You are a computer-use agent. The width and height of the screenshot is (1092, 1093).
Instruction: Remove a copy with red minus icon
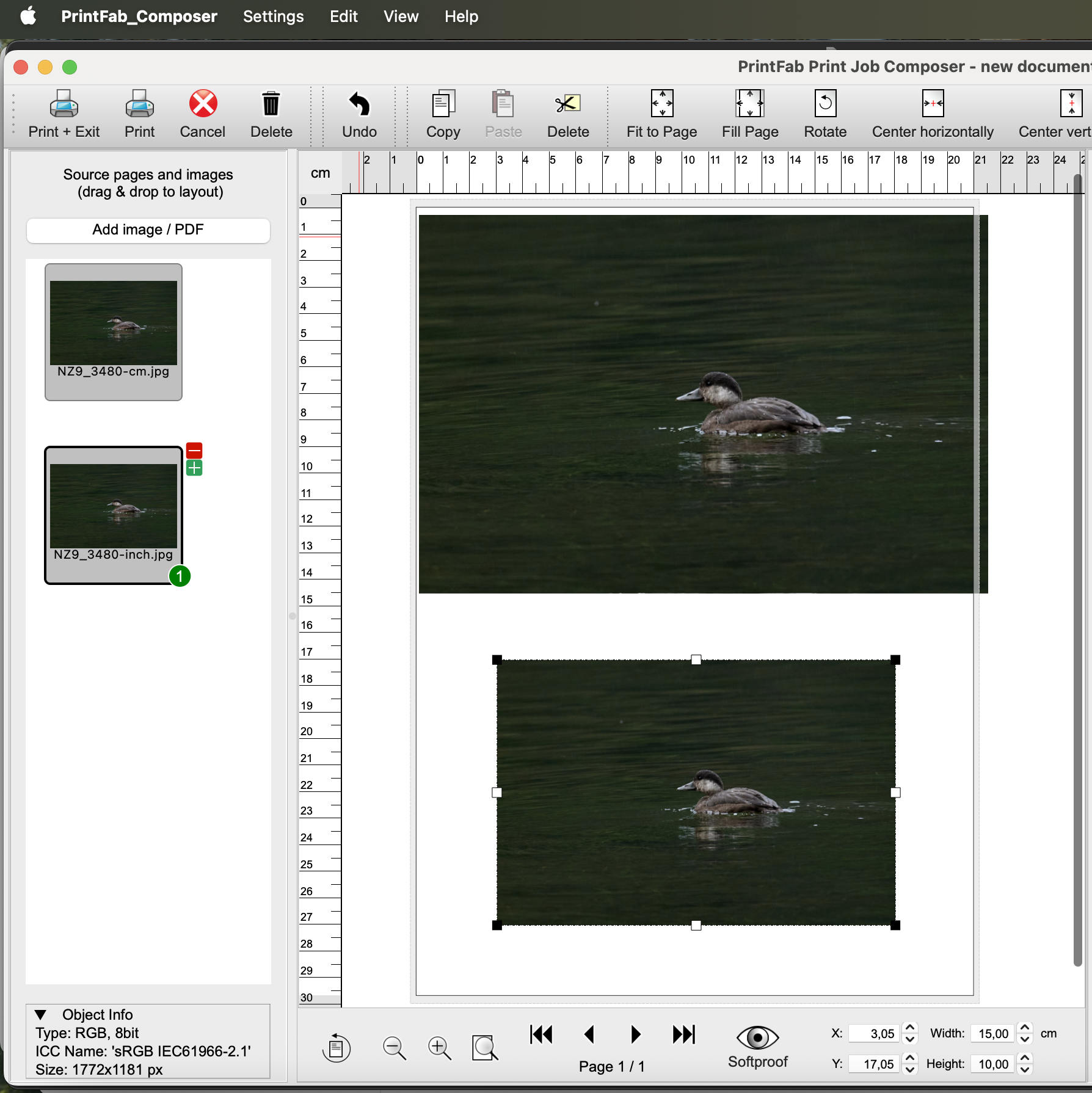click(x=194, y=451)
